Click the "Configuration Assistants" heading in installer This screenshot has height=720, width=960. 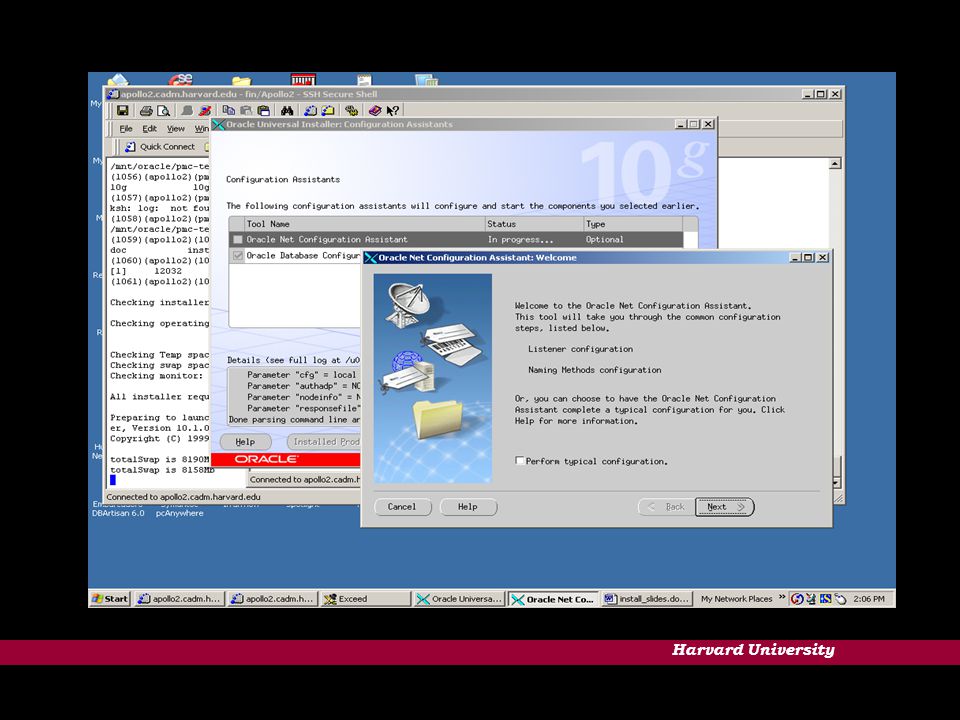point(283,179)
